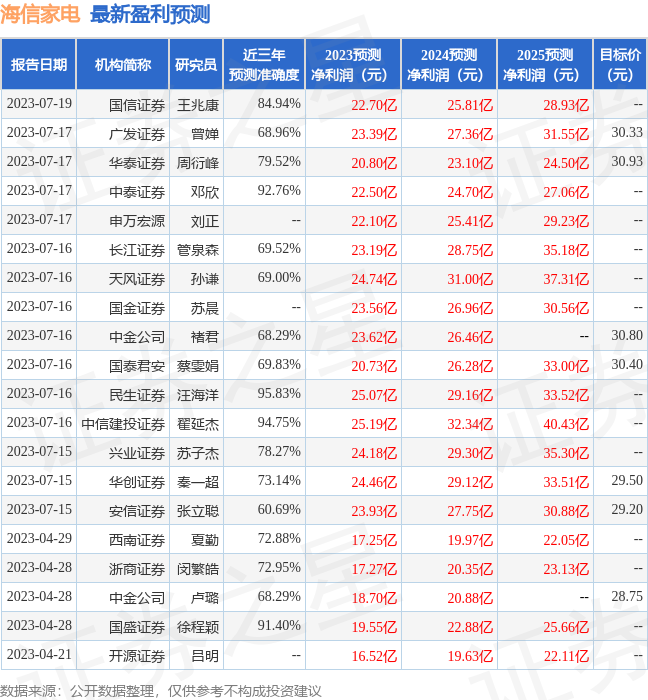Click 2025 forecast 35.18亿
Image resolution: width=648 pixels, height=700 pixels.
(566, 250)
